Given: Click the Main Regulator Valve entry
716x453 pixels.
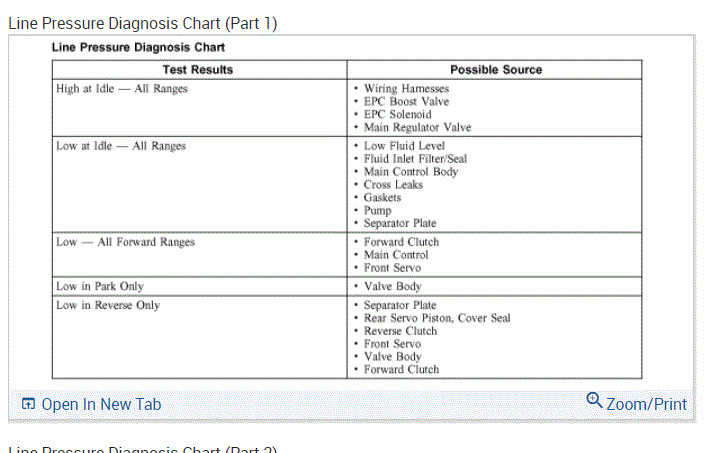Looking at the screenshot, I should (x=417, y=128).
